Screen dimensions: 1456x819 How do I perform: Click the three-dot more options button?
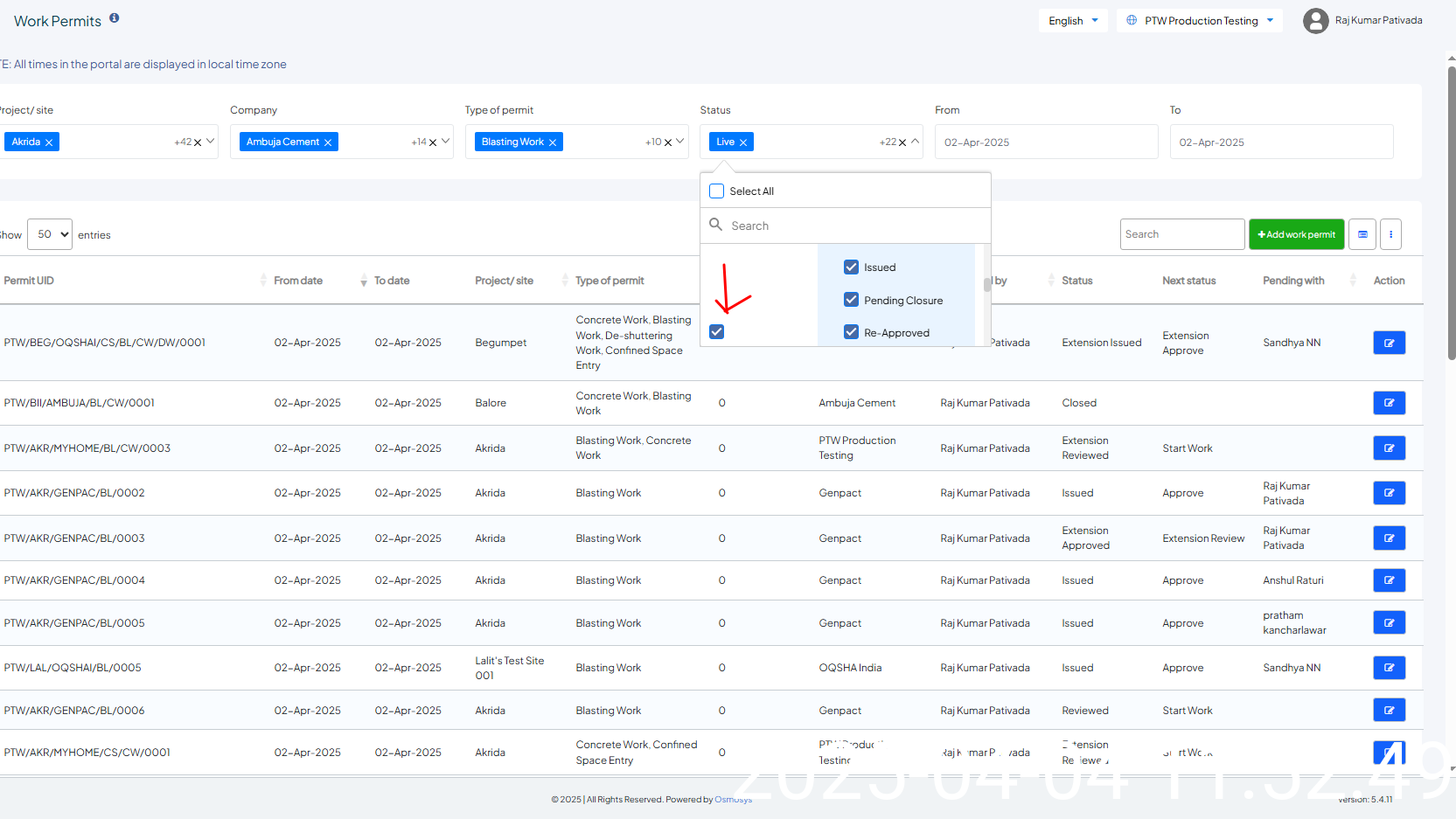1390,234
